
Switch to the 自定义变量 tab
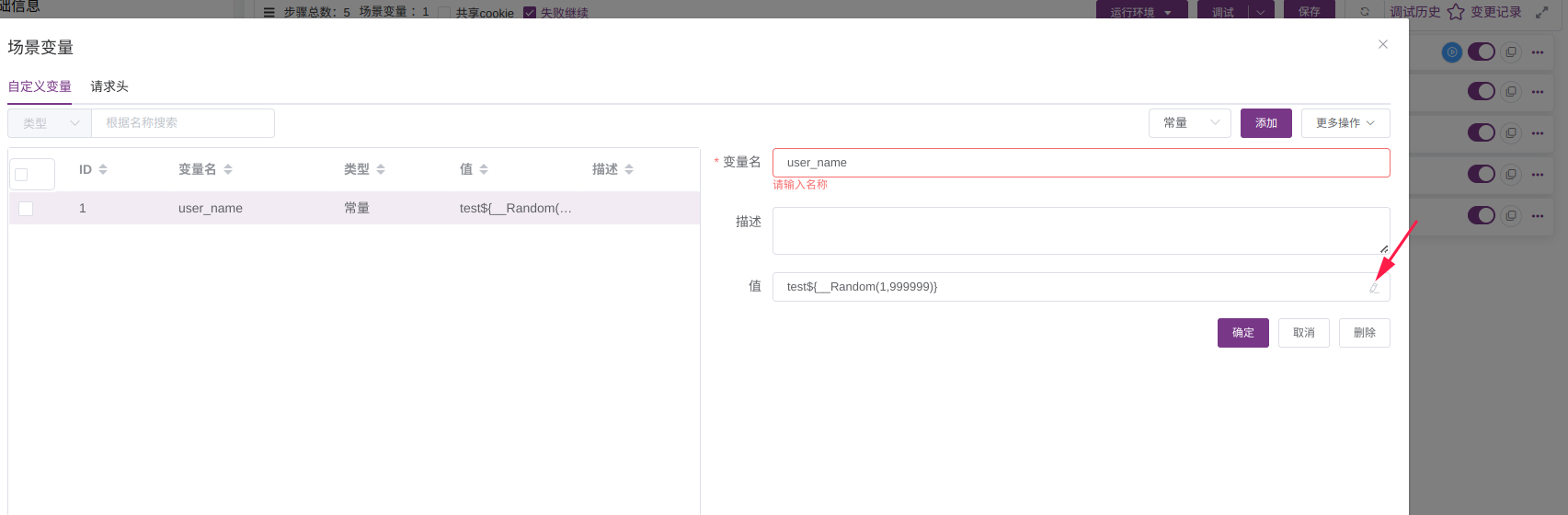40,86
